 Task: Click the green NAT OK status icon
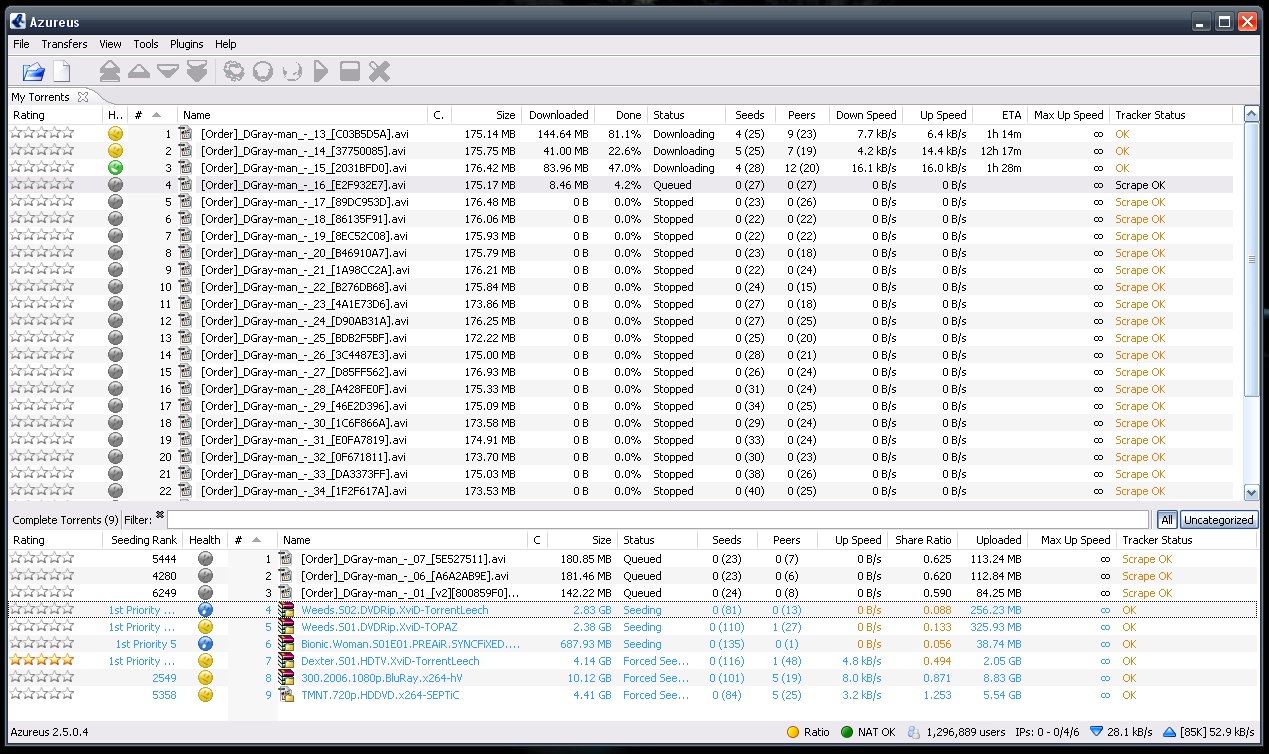pos(846,732)
